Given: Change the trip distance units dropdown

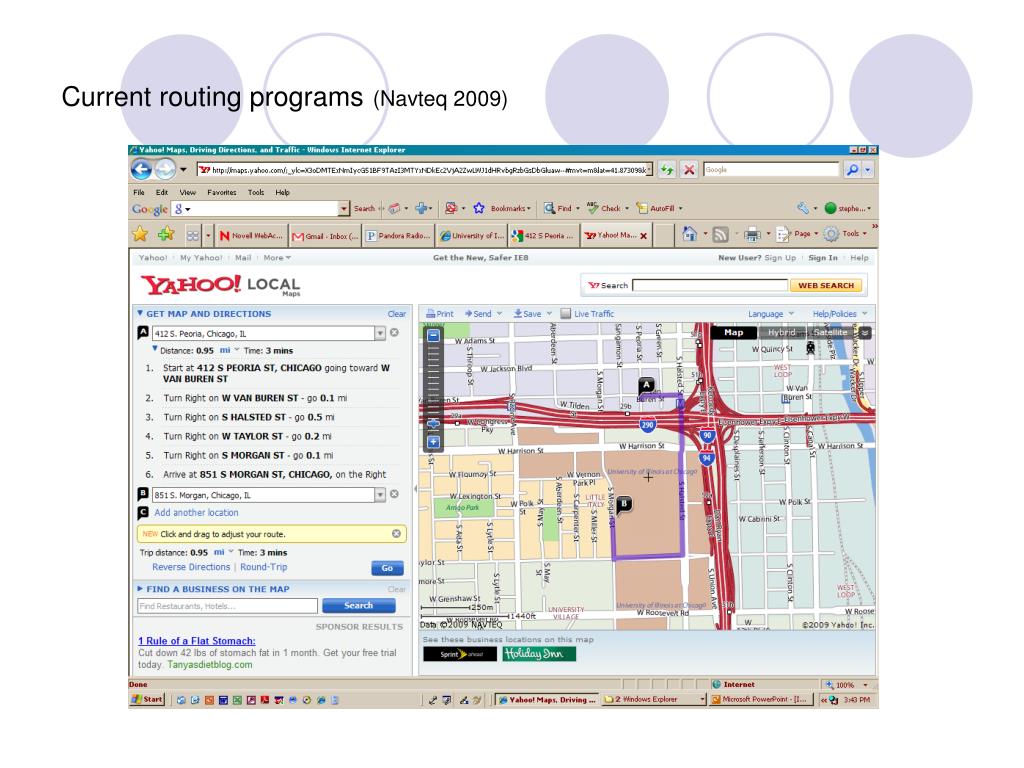Looking at the screenshot, I should pos(223,552).
